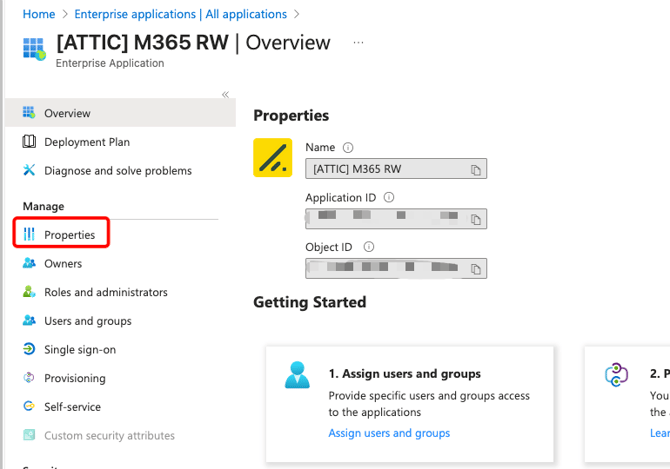Go to Diagnose and solve problems
The image size is (670, 469).
(x=117, y=171)
